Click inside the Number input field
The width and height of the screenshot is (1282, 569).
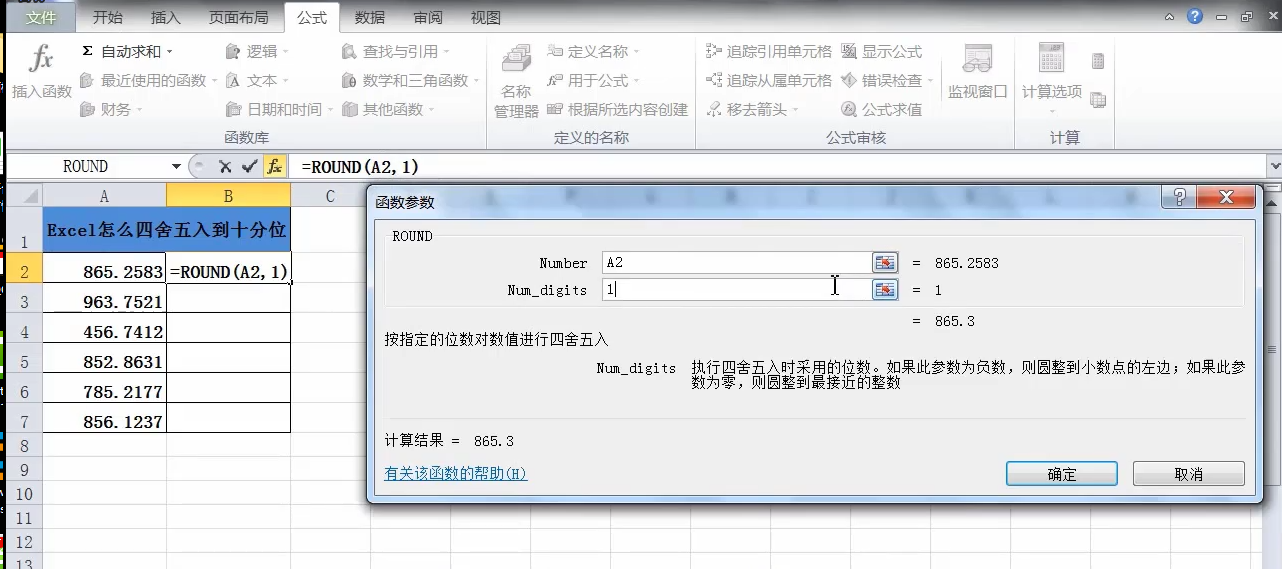(x=735, y=263)
